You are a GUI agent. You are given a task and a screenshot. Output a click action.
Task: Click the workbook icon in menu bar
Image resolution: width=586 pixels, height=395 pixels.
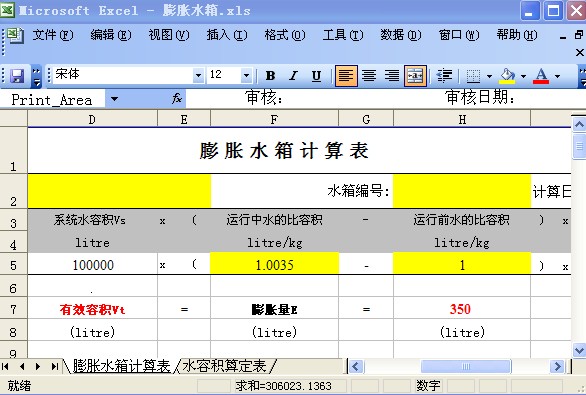(x=15, y=36)
